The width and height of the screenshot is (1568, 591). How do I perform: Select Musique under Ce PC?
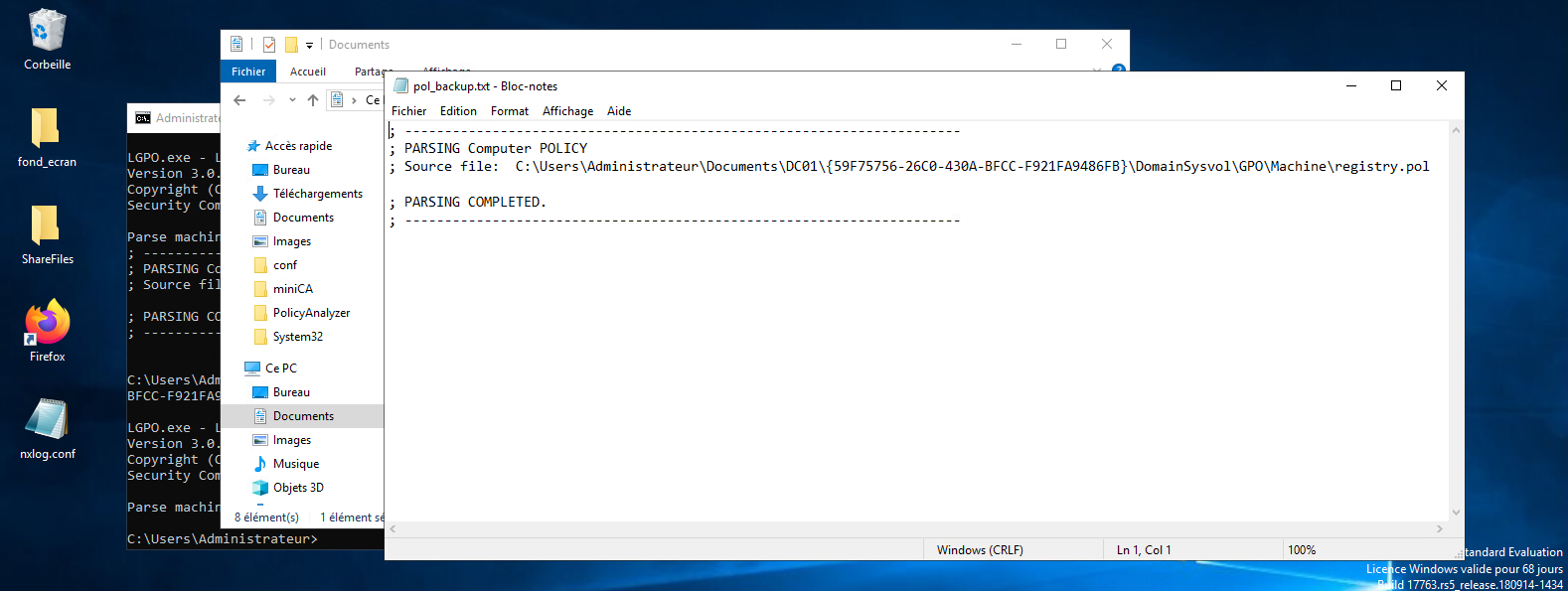[x=296, y=464]
